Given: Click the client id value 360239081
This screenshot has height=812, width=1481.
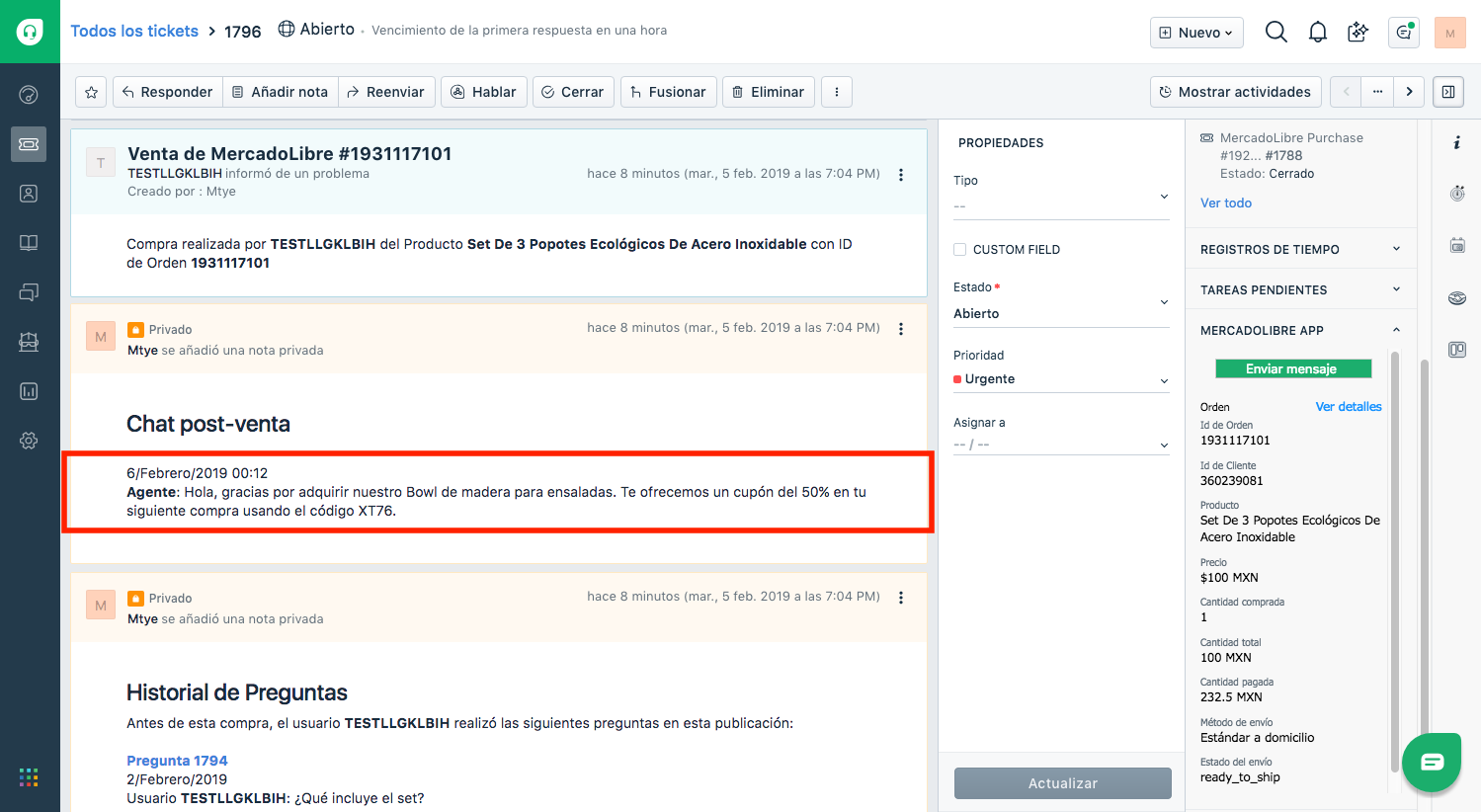Looking at the screenshot, I should (1232, 481).
